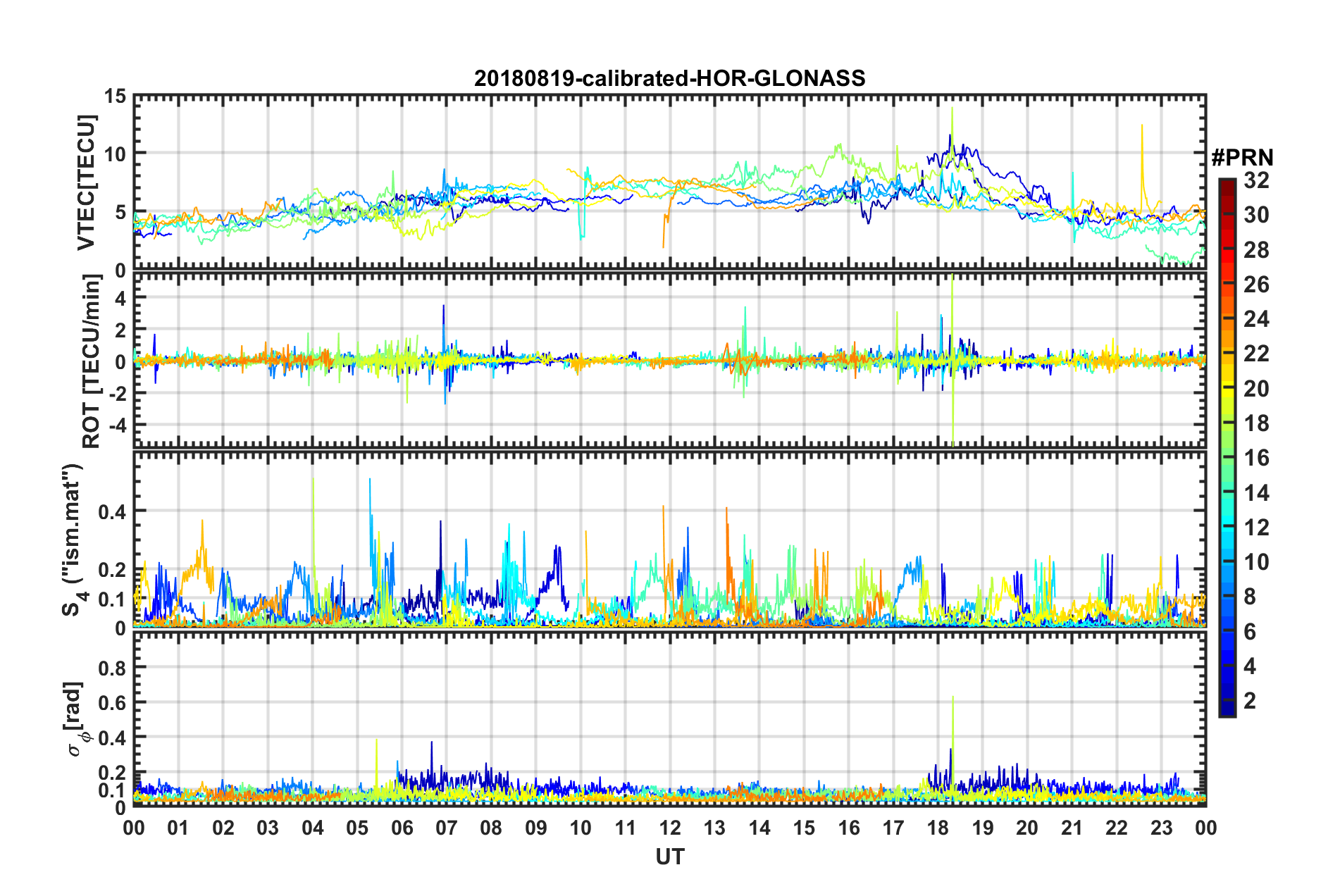Click the ROT axis tick label -4
1340x896 pixels.
click(x=117, y=425)
